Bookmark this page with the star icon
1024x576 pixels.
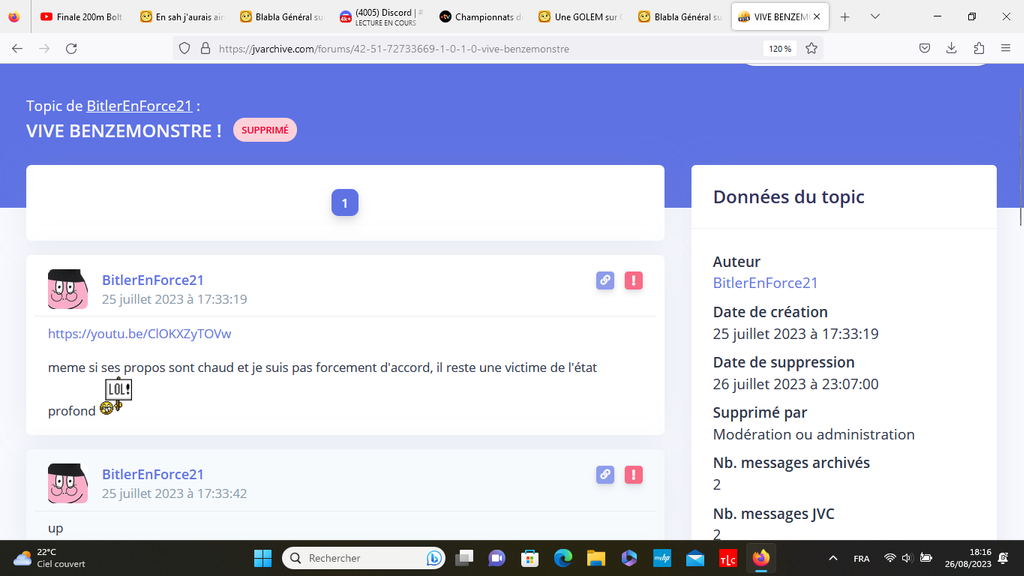click(812, 48)
